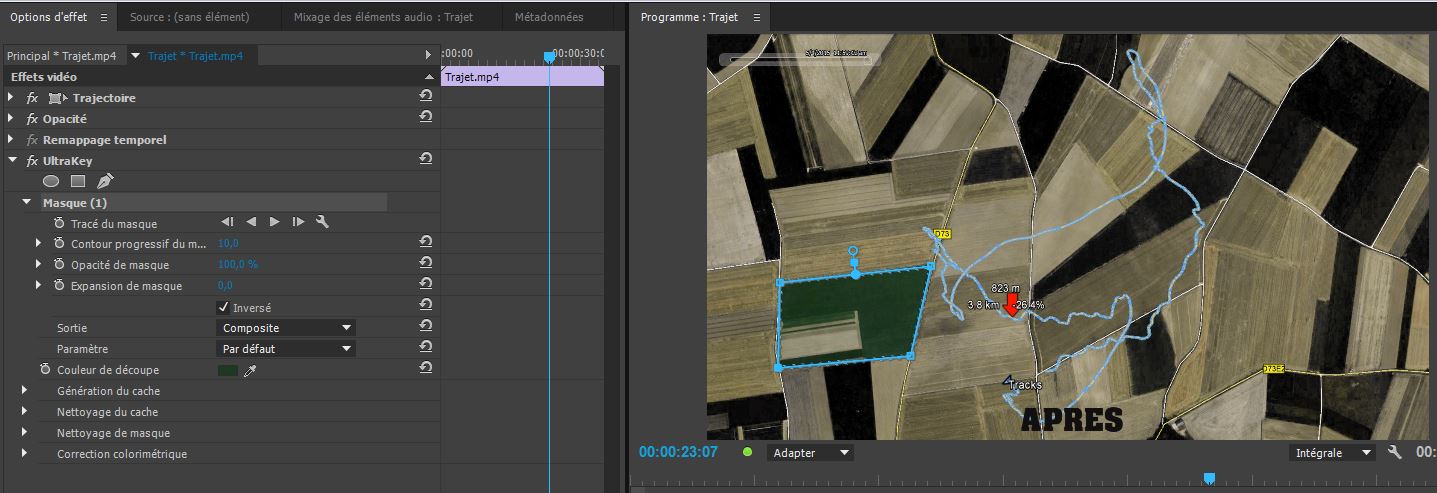Select the ellipse mask tool under UltraKey
This screenshot has width=1437, height=493.
pyautogui.click(x=50, y=181)
